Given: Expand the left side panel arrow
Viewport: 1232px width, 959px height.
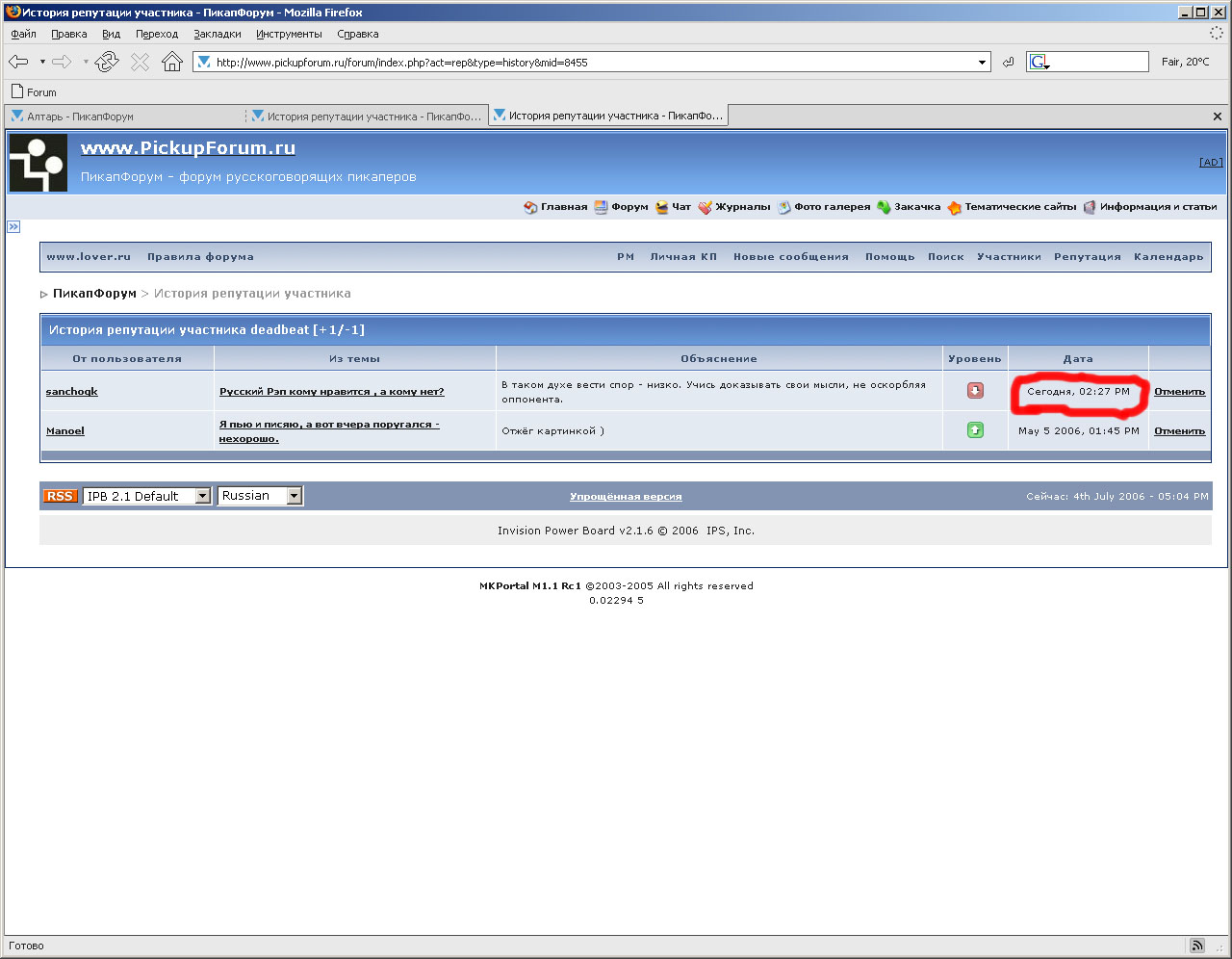Looking at the screenshot, I should [x=13, y=227].
